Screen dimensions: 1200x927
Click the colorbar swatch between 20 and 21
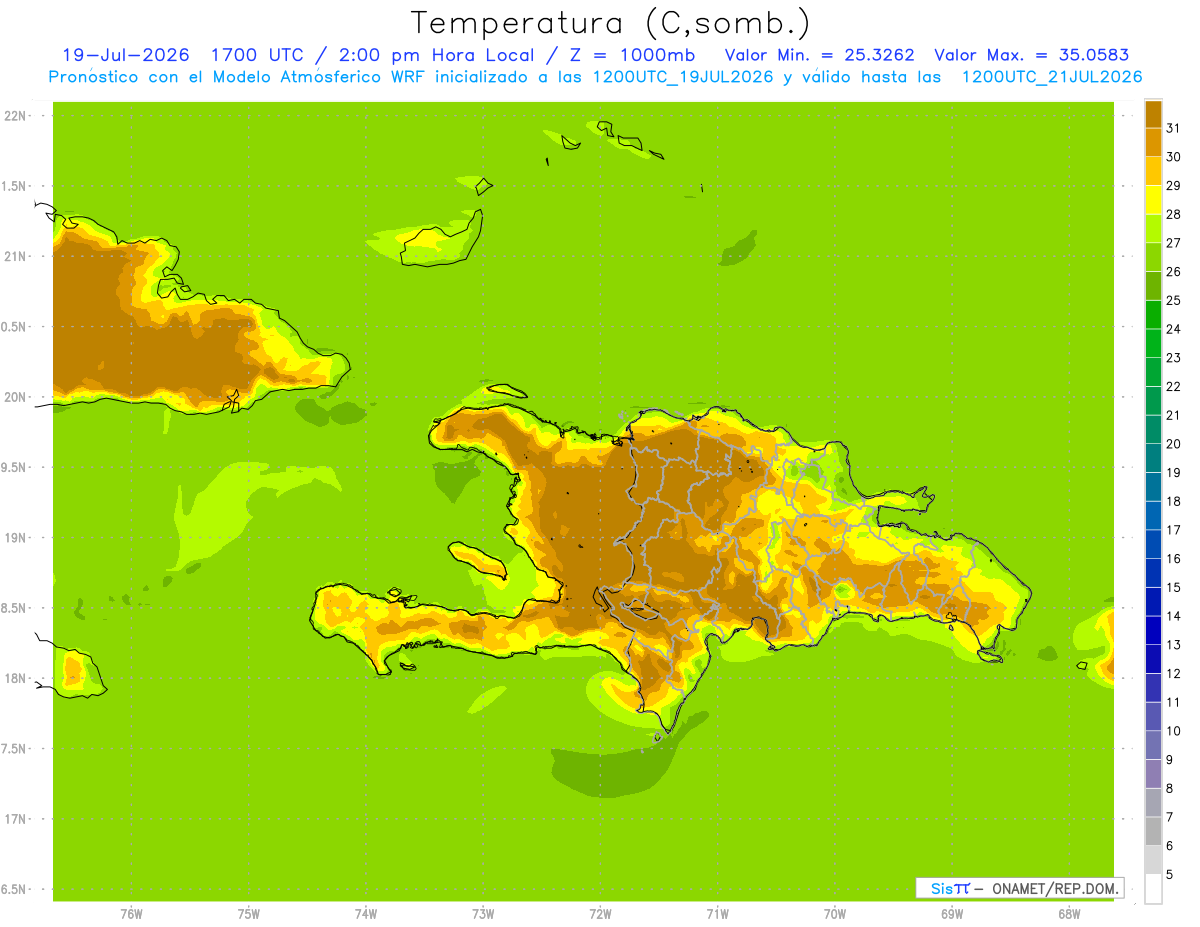[1153, 429]
